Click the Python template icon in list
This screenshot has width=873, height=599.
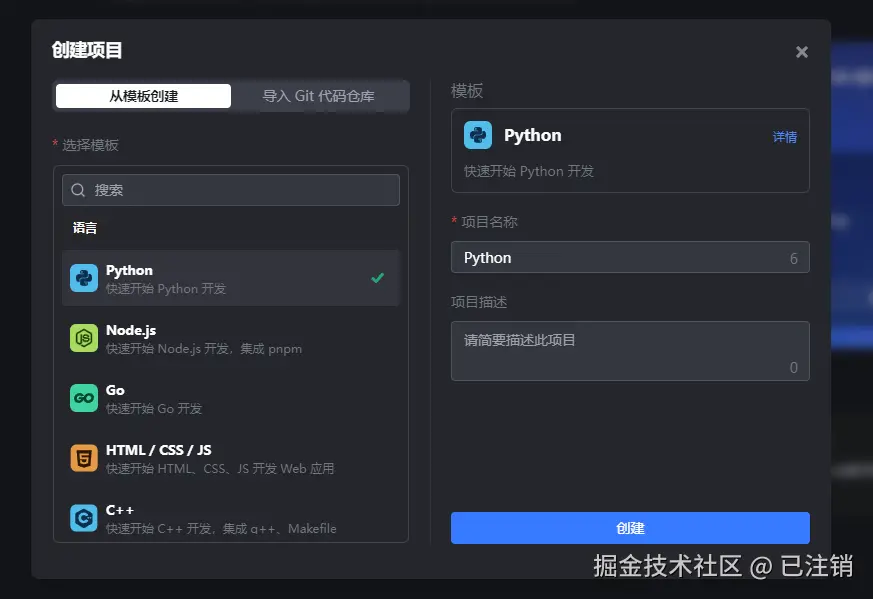point(84,278)
